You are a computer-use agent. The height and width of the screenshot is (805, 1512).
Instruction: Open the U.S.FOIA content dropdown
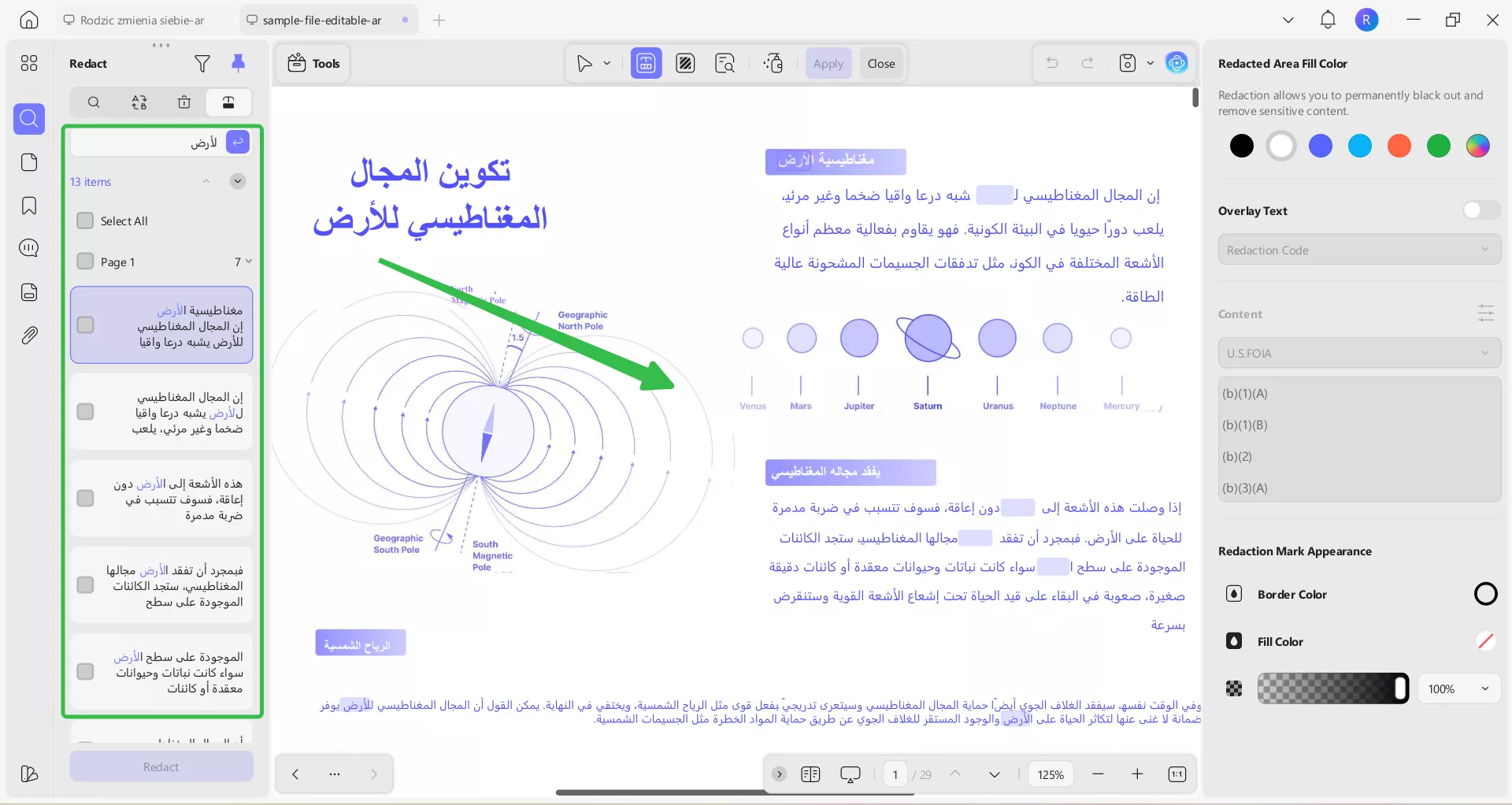1358,353
